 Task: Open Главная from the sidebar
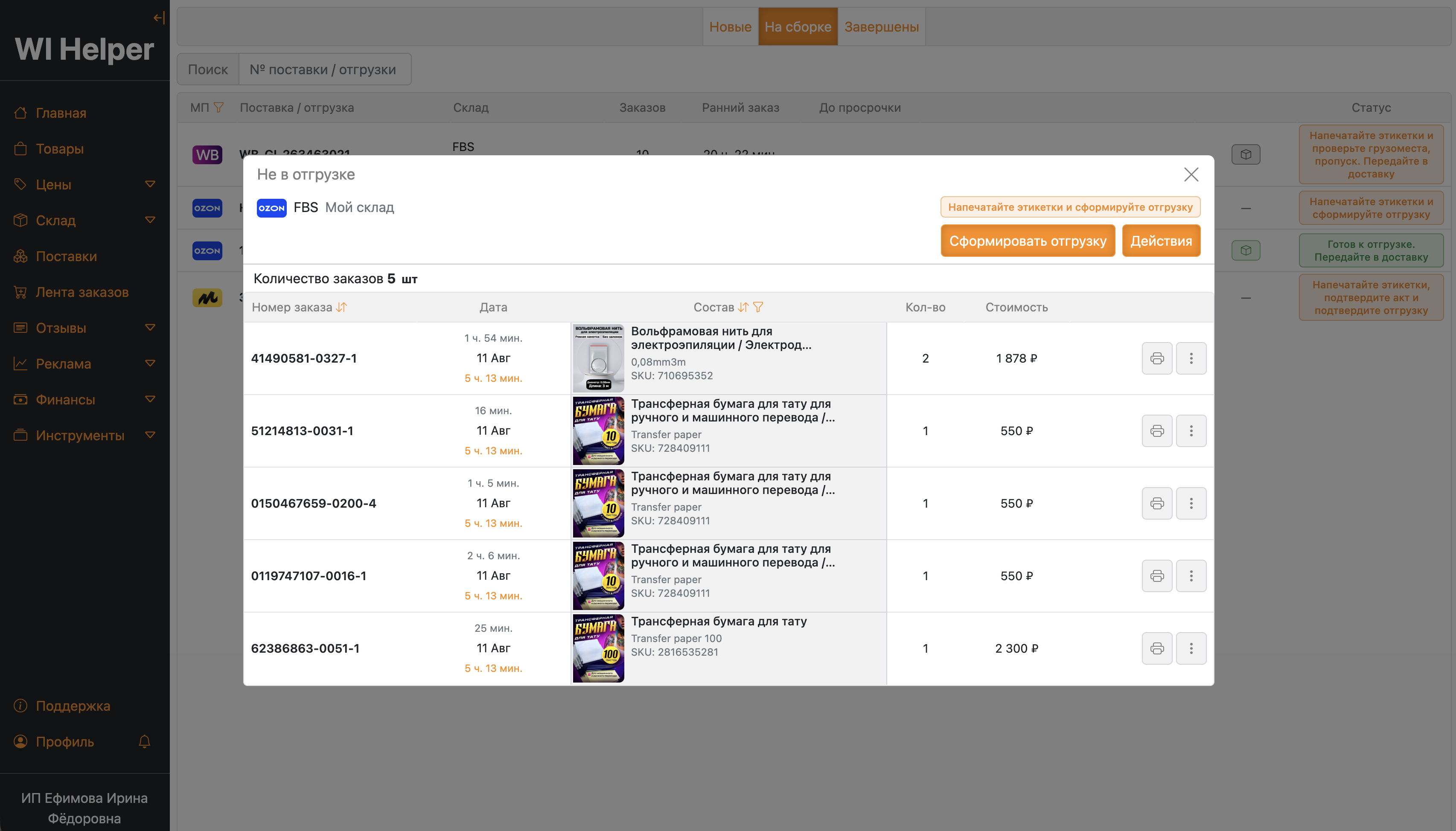[x=61, y=113]
